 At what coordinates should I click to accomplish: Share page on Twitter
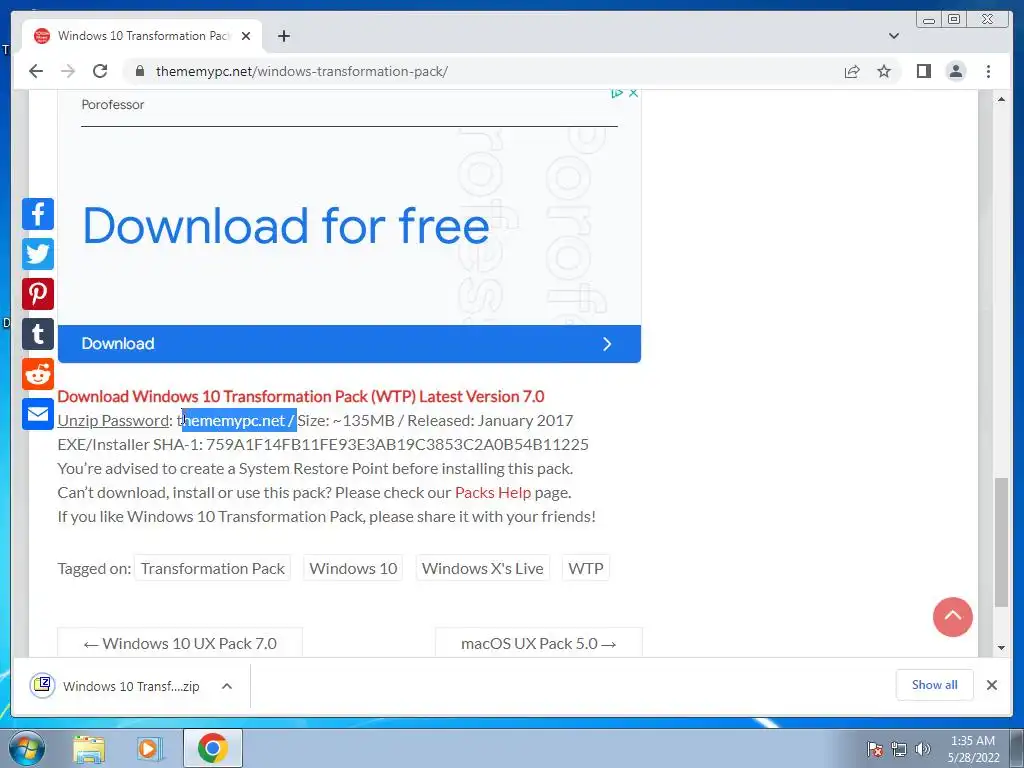pos(38,254)
